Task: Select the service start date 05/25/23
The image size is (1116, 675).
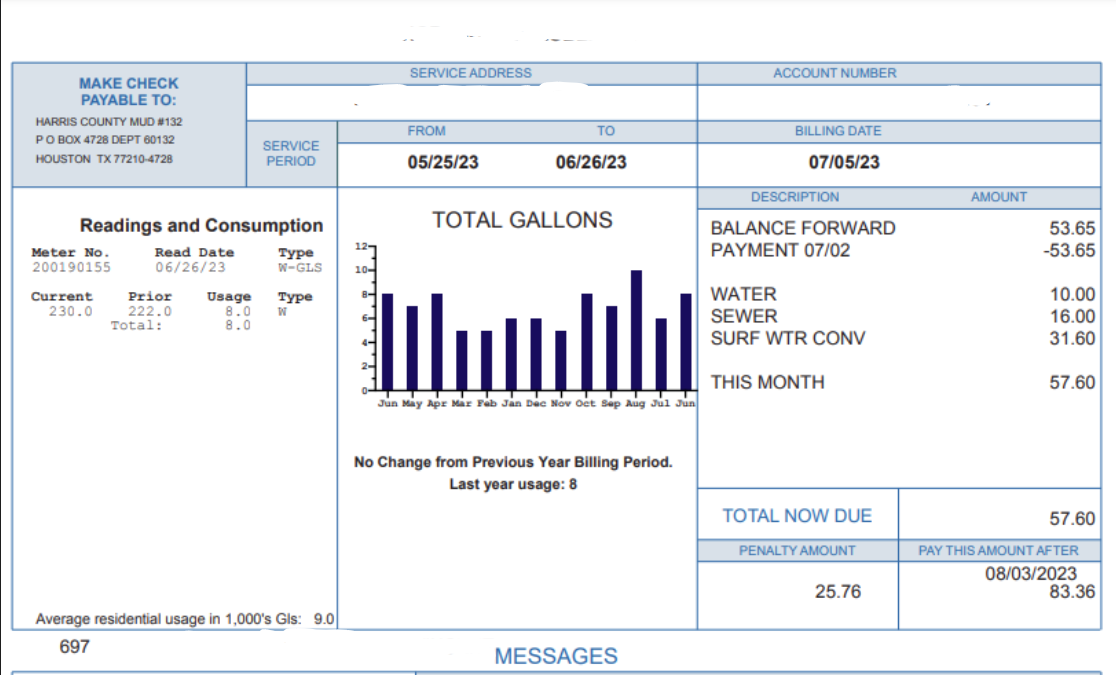Action: pos(443,162)
